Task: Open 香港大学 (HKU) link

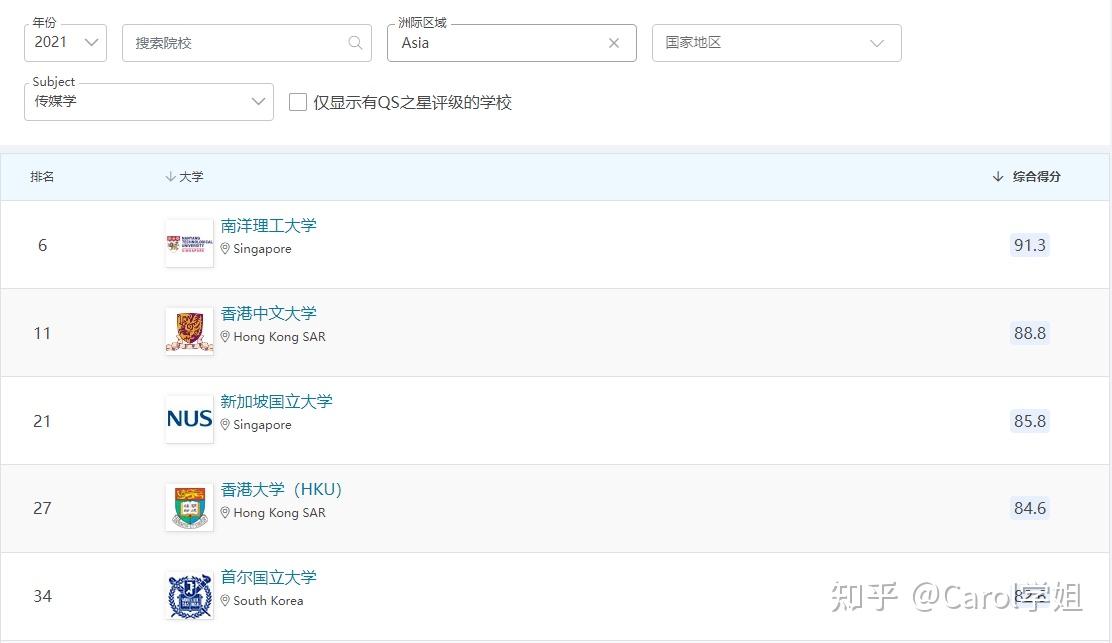Action: pyautogui.click(x=282, y=489)
